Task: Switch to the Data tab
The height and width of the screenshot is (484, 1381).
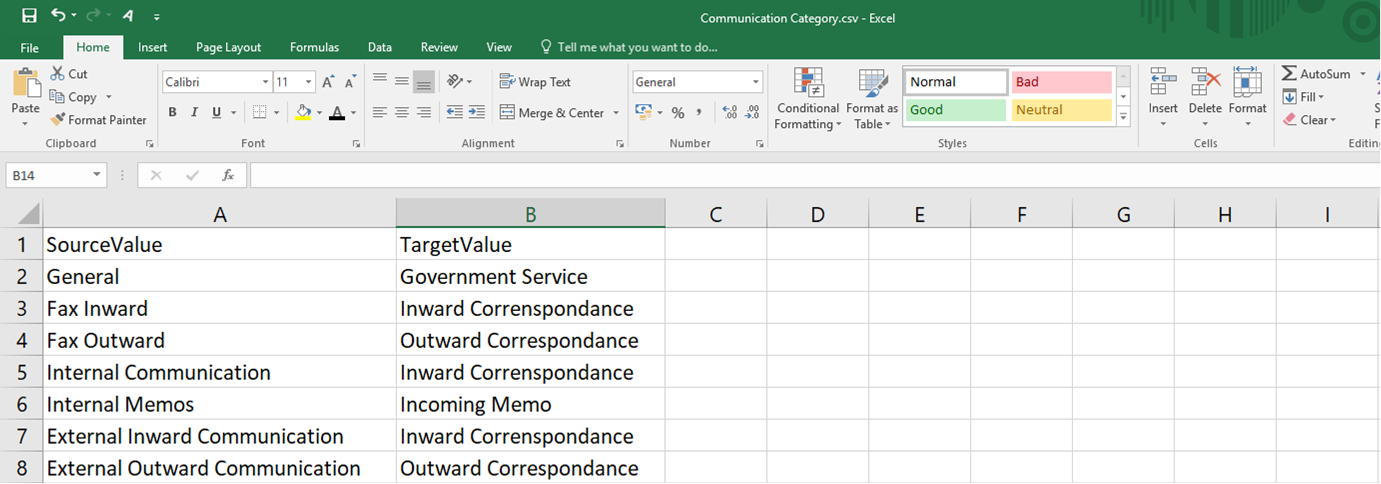Action: 379,47
